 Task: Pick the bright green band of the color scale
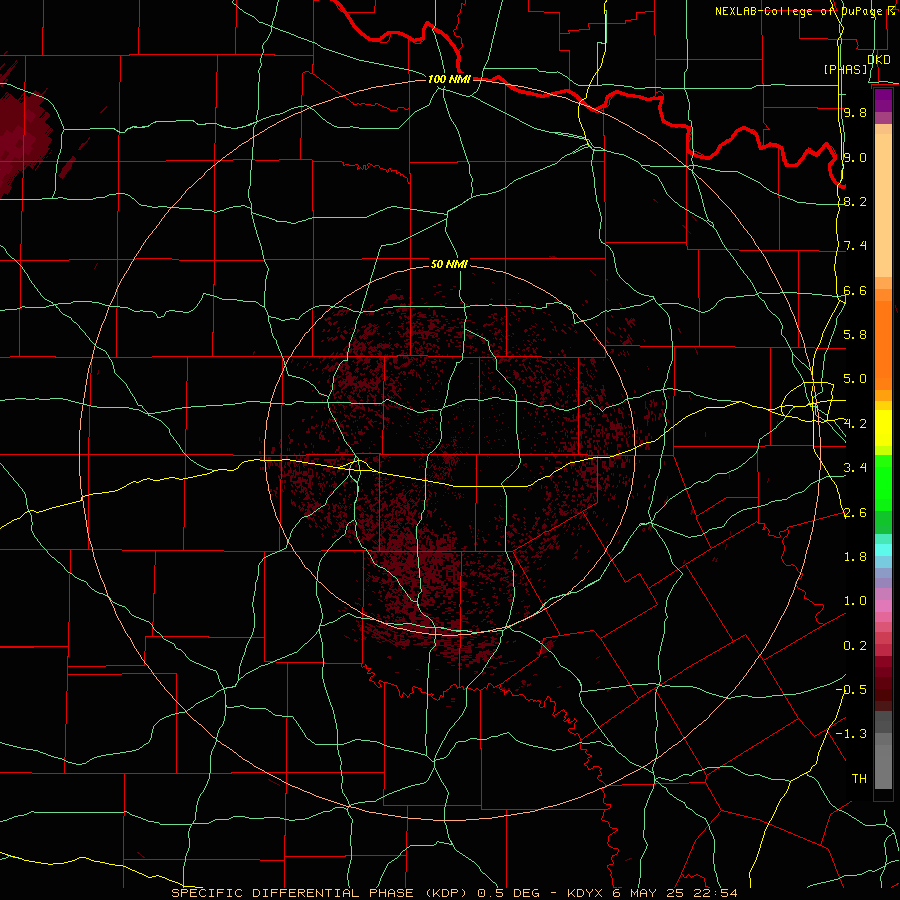883,482
